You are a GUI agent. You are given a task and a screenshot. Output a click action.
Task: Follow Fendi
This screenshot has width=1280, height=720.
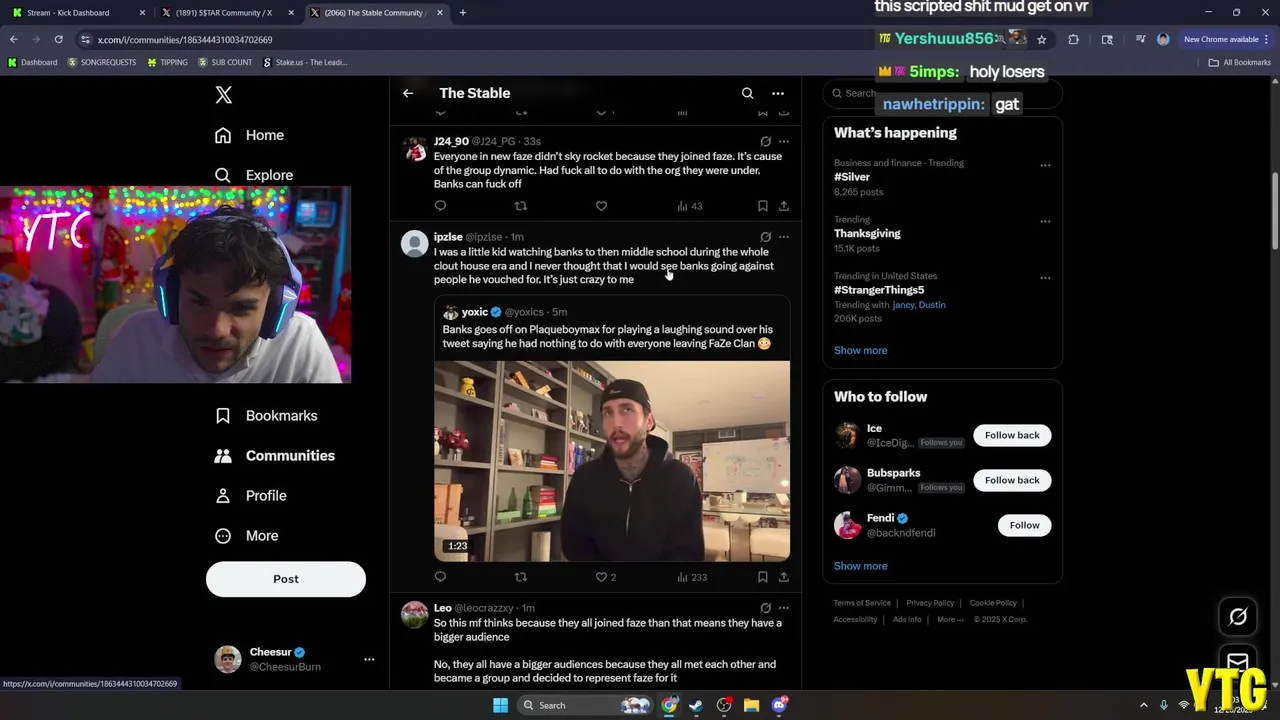[x=1024, y=525]
